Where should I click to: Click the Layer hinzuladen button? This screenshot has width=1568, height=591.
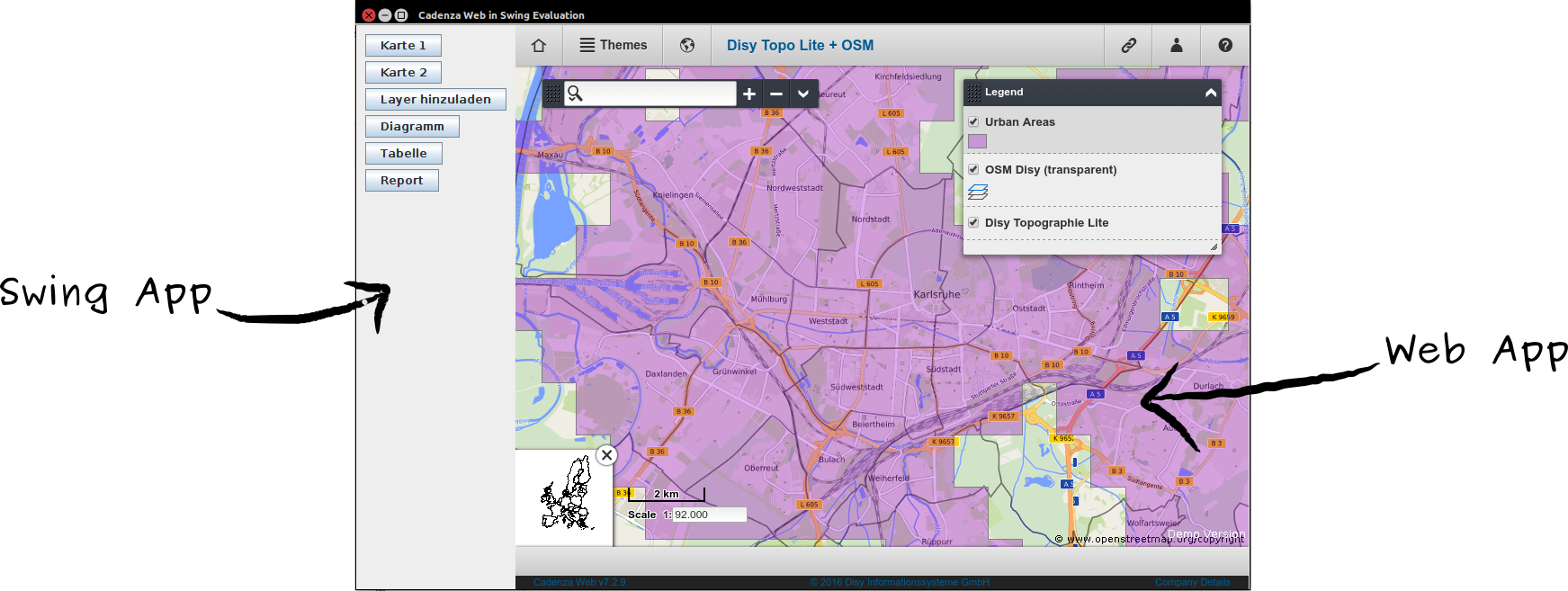point(435,99)
